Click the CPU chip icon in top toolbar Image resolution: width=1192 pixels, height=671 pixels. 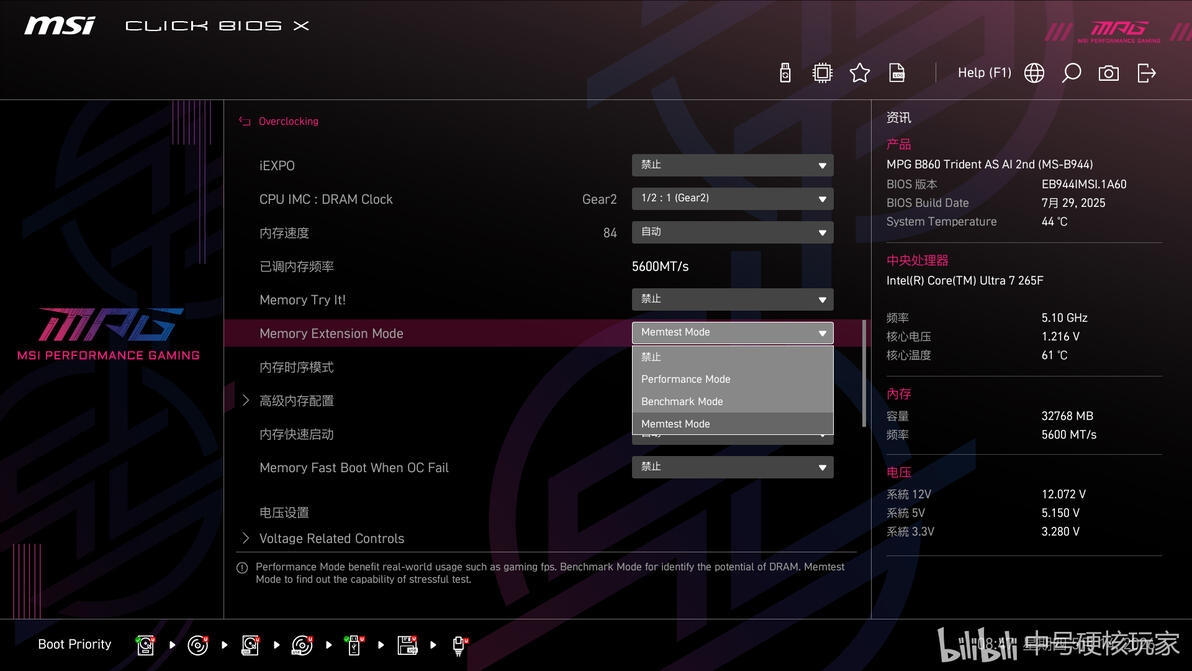(x=822, y=73)
